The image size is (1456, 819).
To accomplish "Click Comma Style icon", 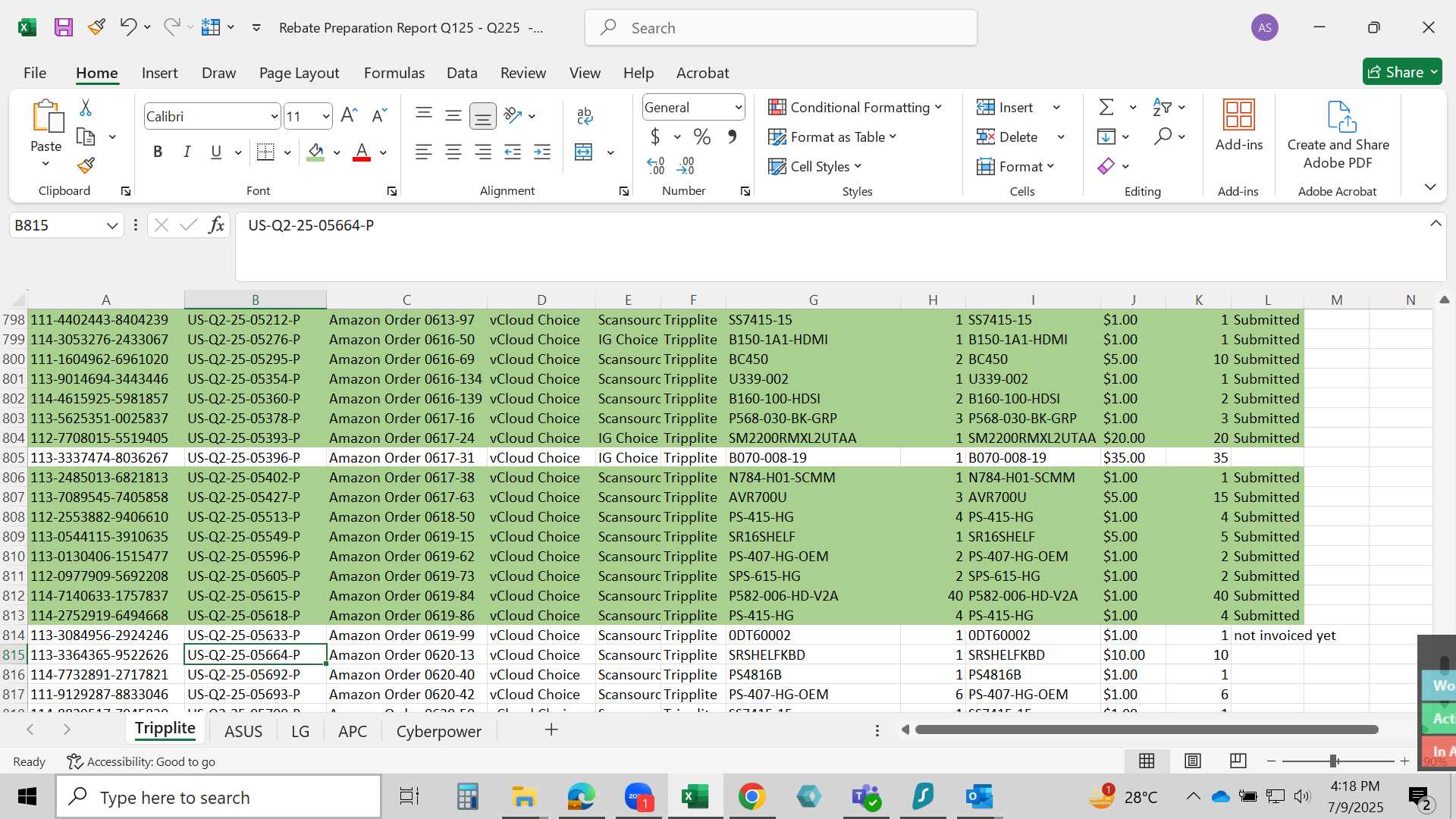I will coord(732,136).
